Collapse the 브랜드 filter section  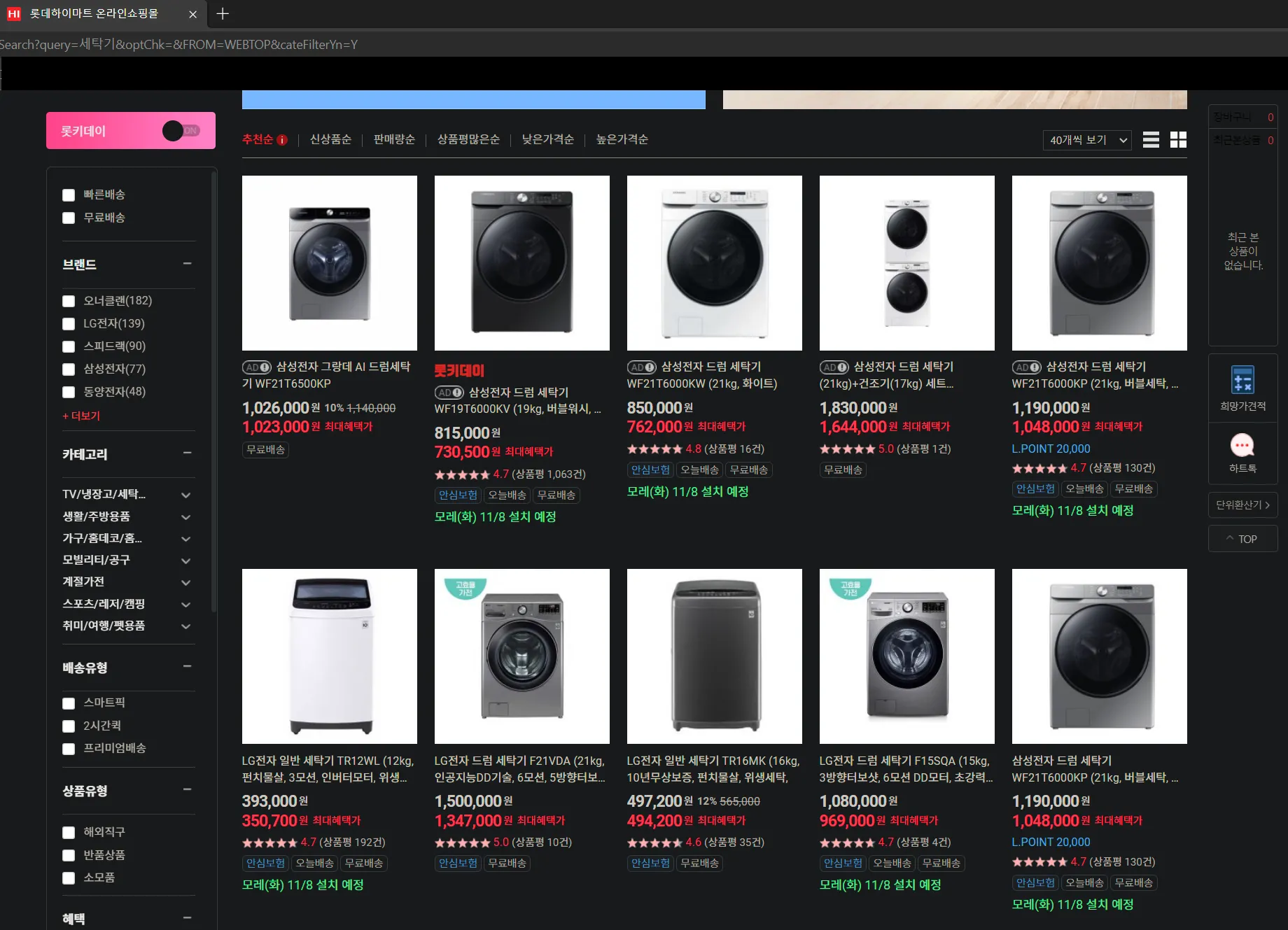187,264
